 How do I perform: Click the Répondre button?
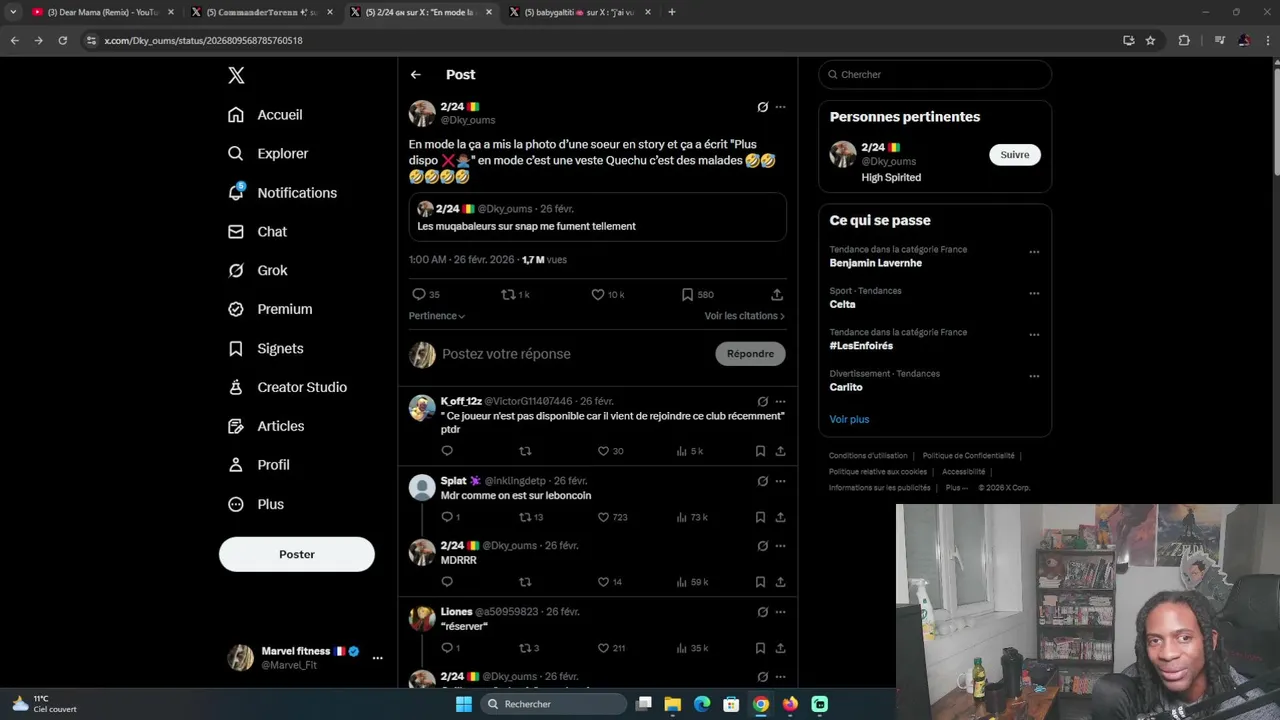click(x=750, y=354)
